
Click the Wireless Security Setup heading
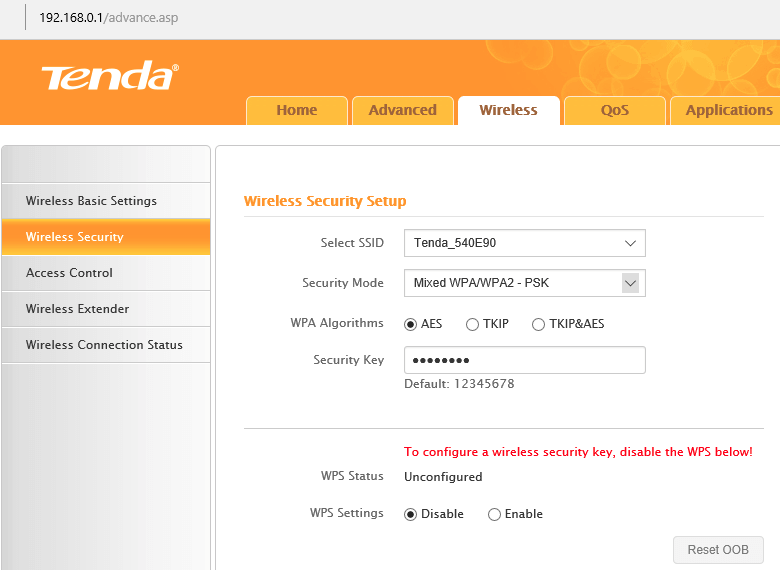pos(325,201)
